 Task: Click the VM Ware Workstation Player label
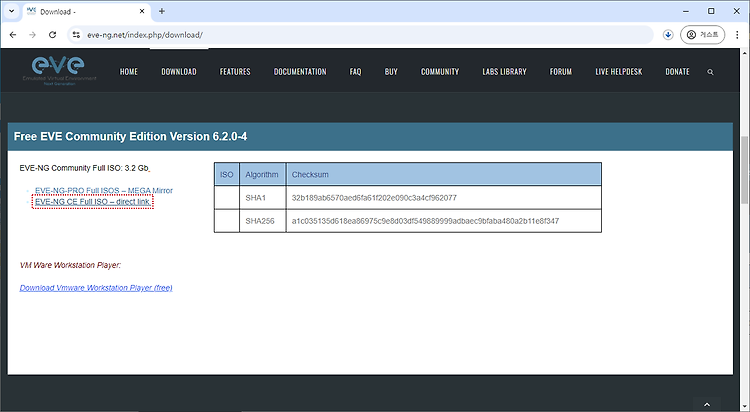pyautogui.click(x=70, y=265)
